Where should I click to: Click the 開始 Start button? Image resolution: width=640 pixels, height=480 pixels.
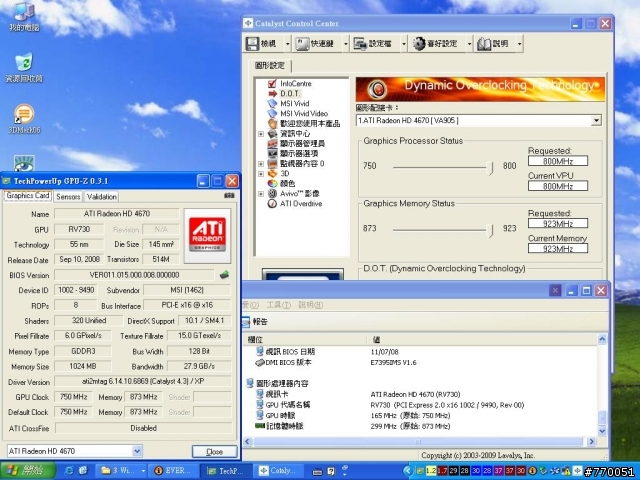pyautogui.click(x=28, y=471)
